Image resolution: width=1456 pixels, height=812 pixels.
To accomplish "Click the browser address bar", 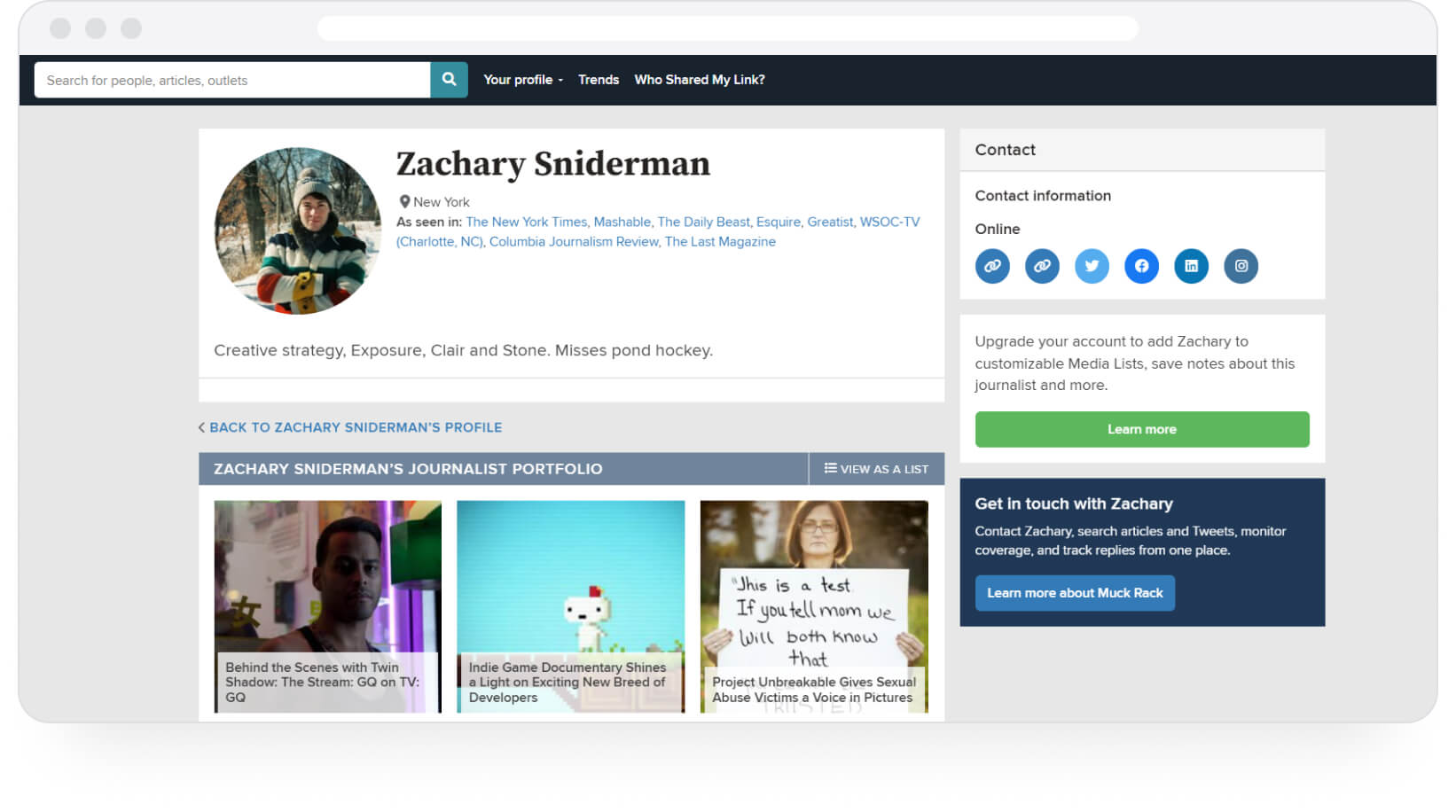I will [727, 28].
